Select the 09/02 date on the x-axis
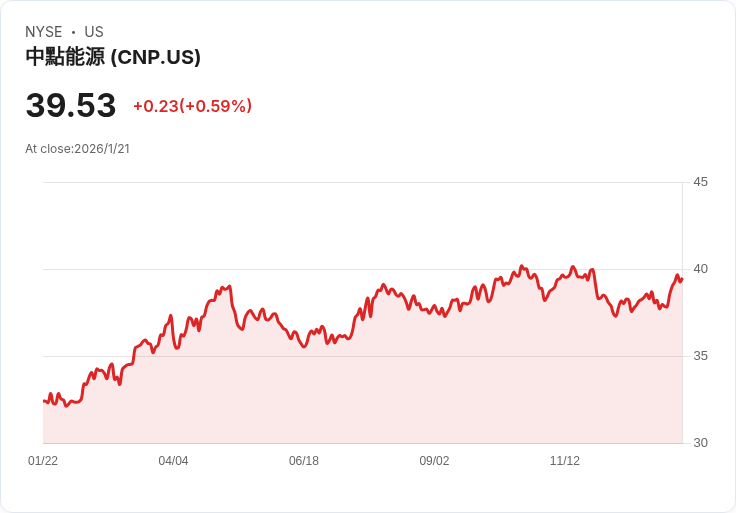 [x=434, y=461]
